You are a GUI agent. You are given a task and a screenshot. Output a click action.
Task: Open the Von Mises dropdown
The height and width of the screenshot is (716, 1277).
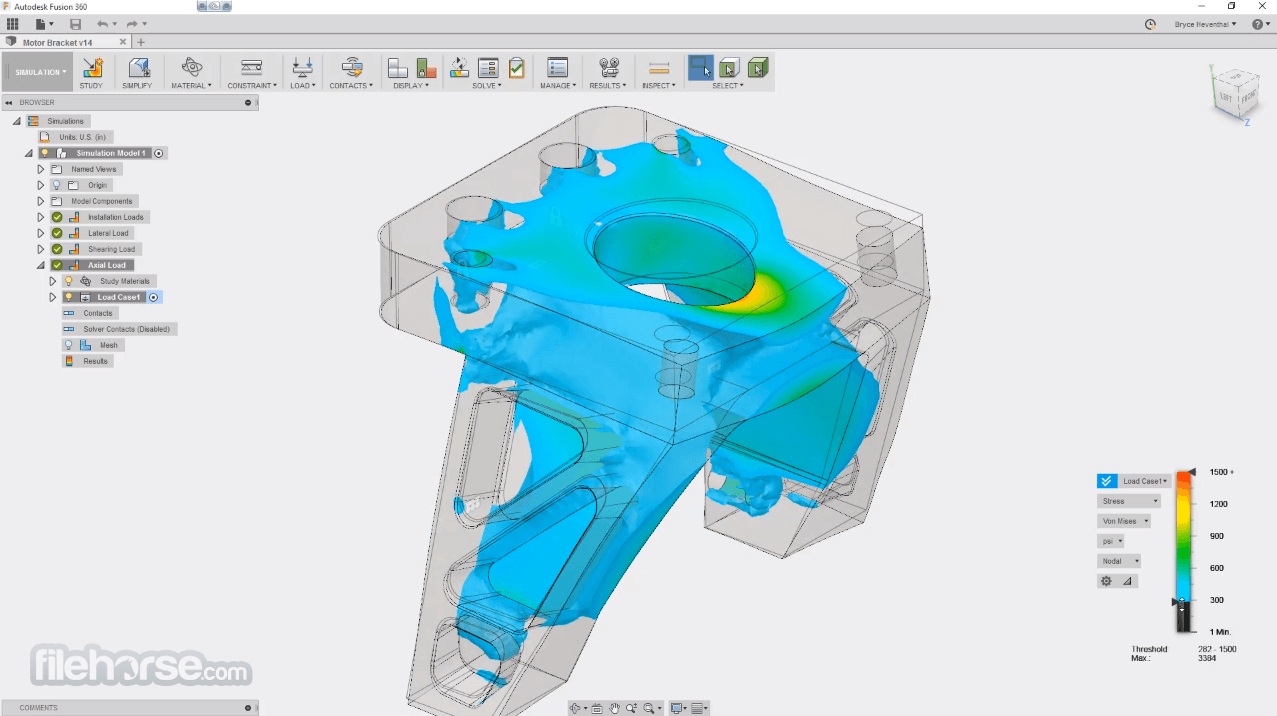coord(1124,521)
